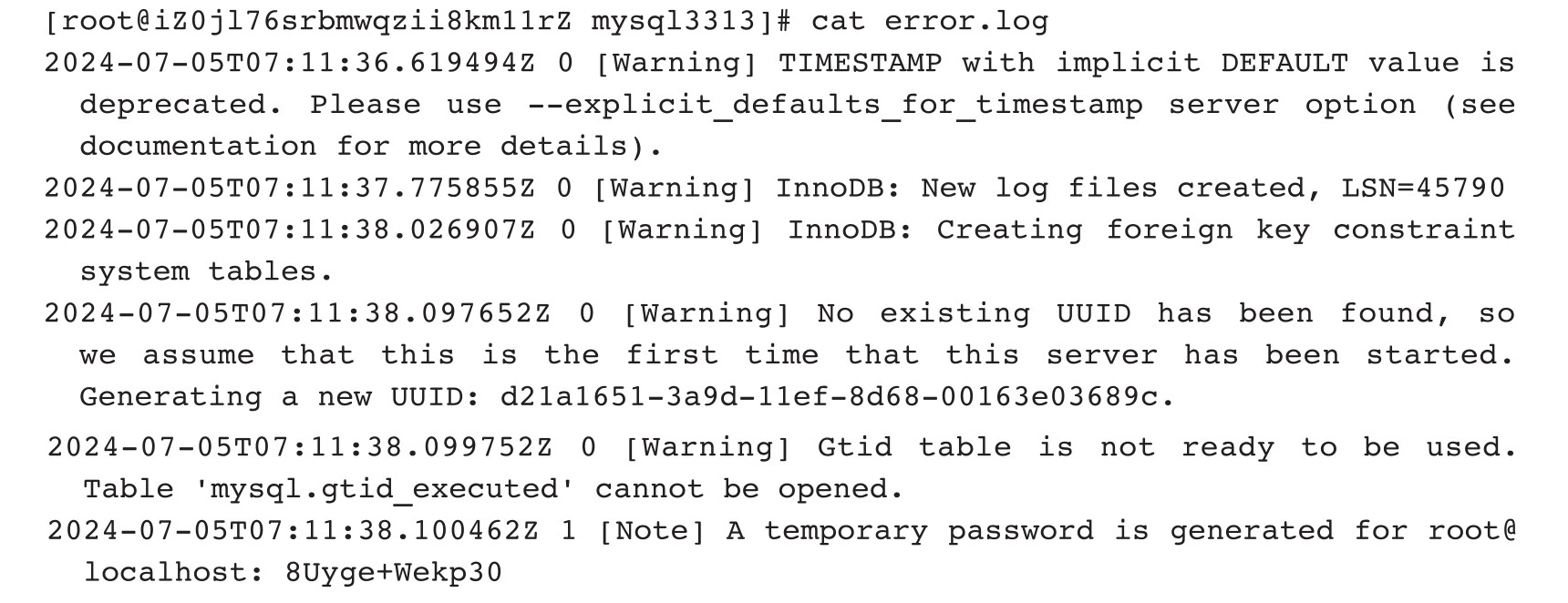Click 'foreign key constraint' text
1568x603 pixels.
pos(1310,230)
